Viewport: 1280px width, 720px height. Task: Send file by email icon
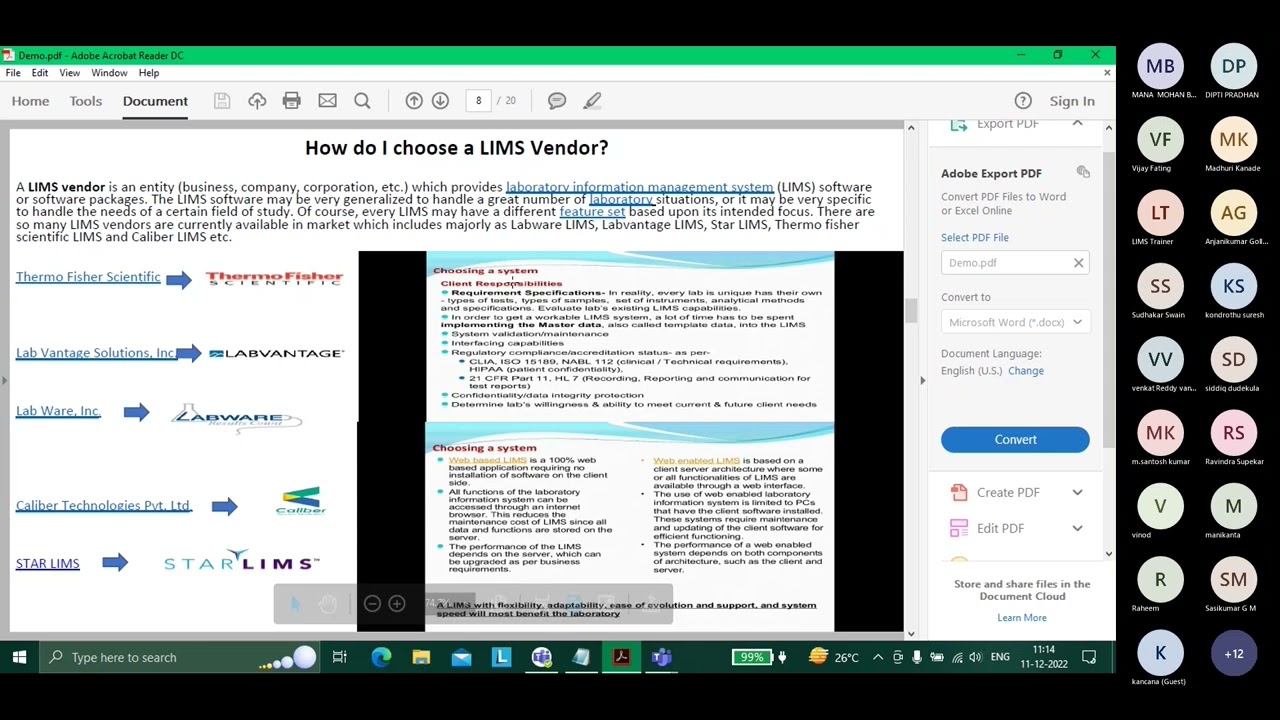click(x=327, y=101)
